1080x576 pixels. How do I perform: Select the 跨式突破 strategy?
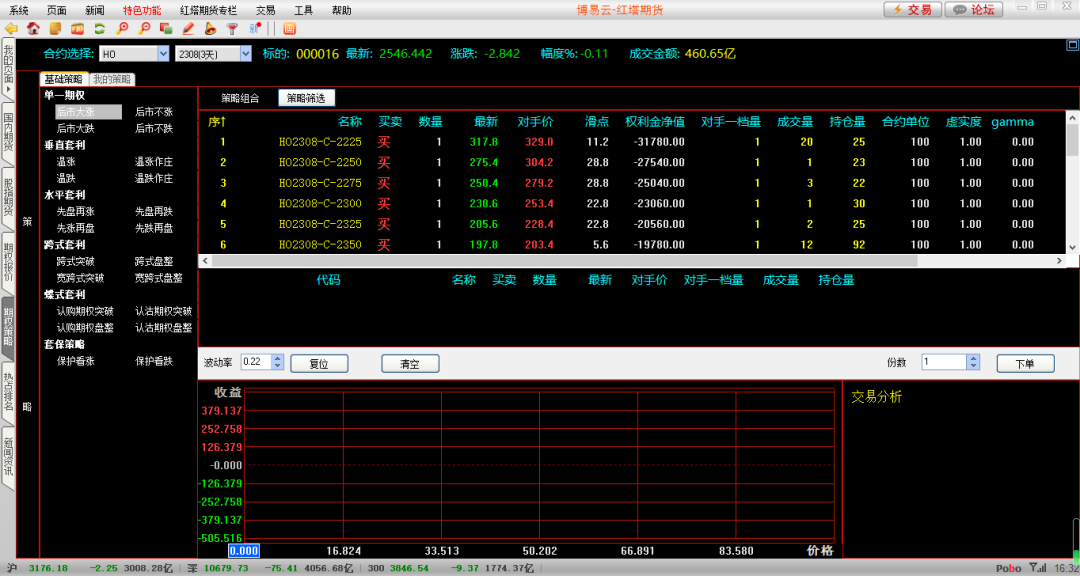point(75,261)
